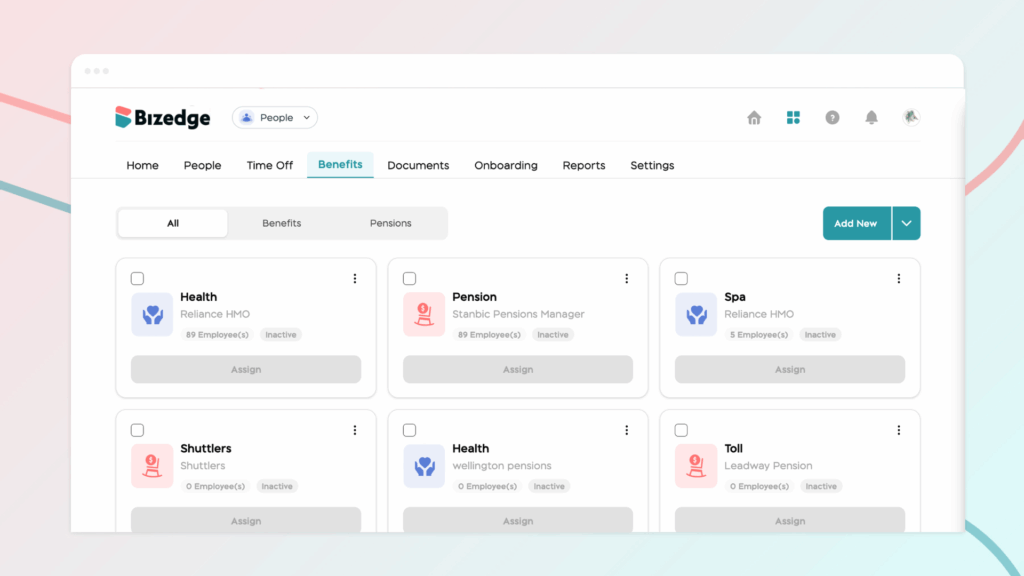1024x576 pixels.
Task: Go to the Onboarding tab
Action: click(x=506, y=166)
